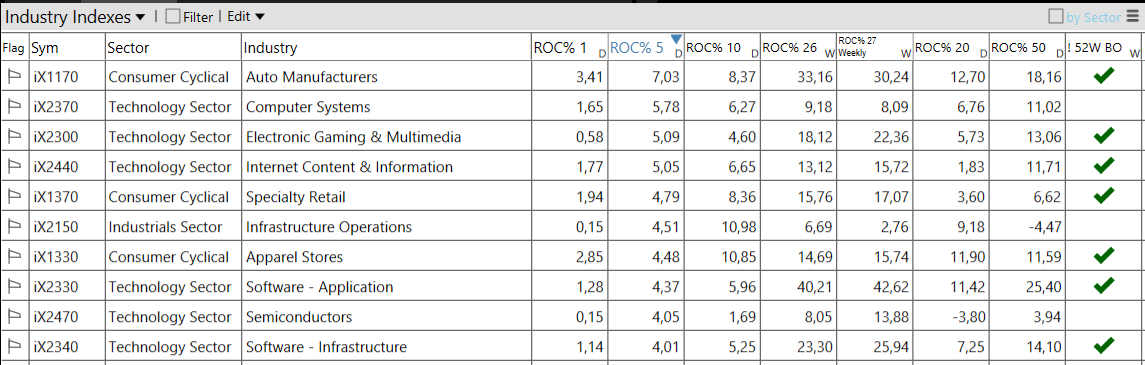Click the green checkmark for Software - Infrastructure
This screenshot has width=1145, height=365.
click(1103, 345)
